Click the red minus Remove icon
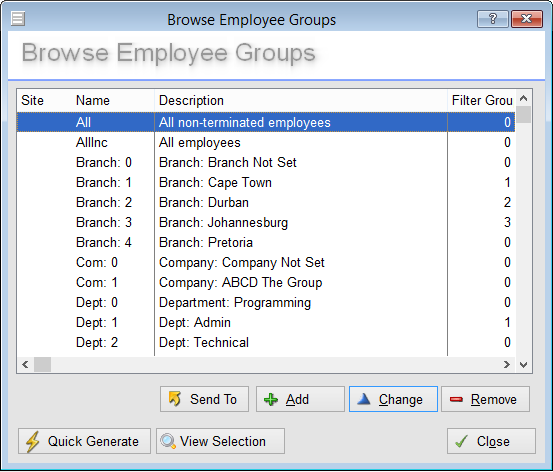The image size is (553, 472). tap(456, 399)
